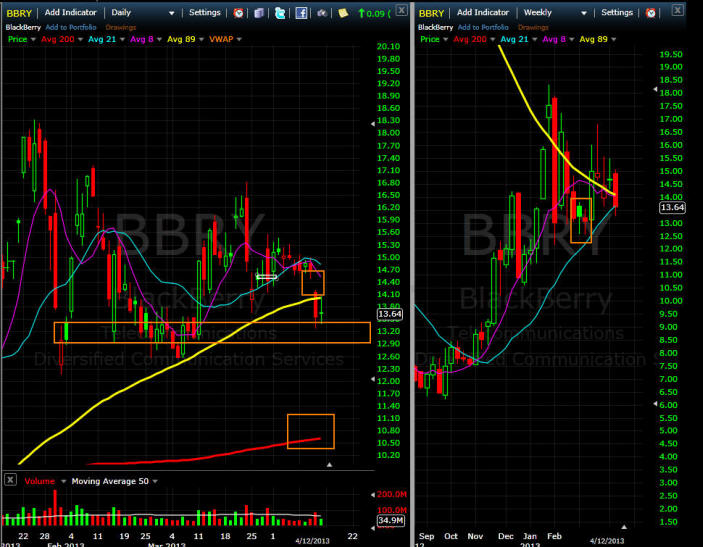Click the purple stacked windows icon in Daily toolbar

(259, 13)
